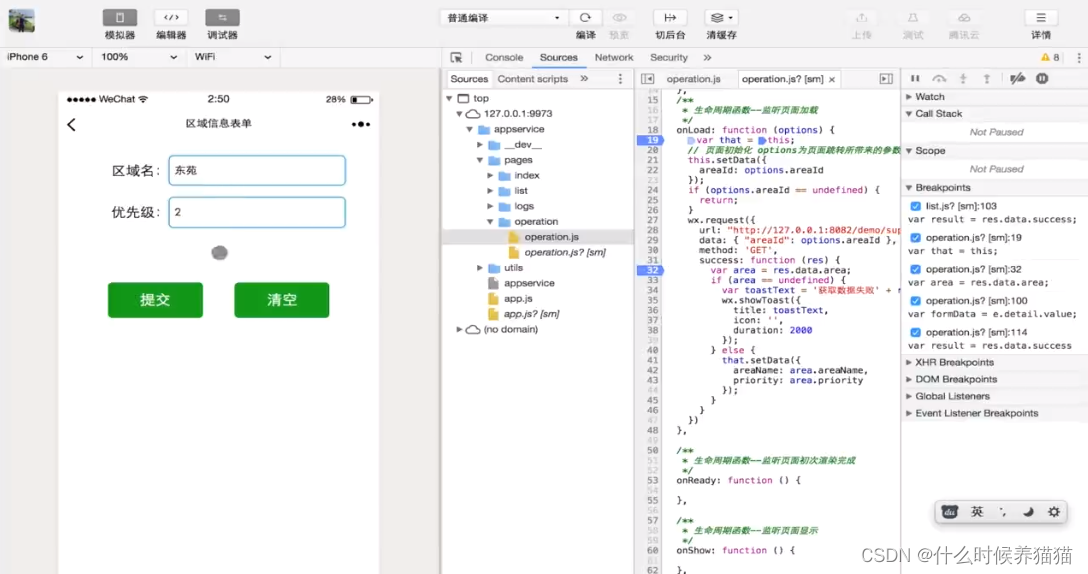Viewport: 1088px width, 574px height.
Task: Open the Content scripts tab
Action: pyautogui.click(x=532, y=79)
